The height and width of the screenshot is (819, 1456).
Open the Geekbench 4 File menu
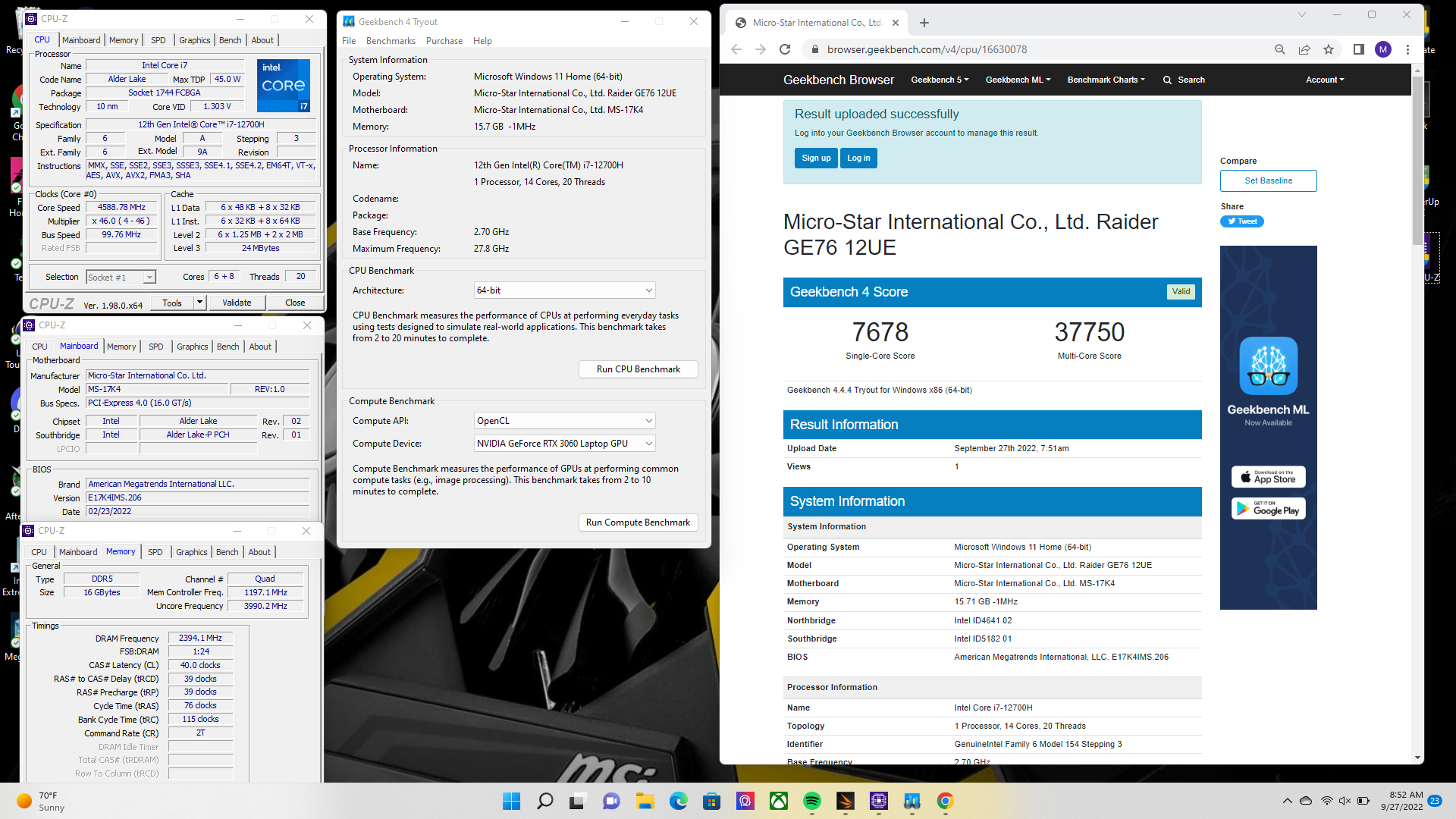[x=349, y=41]
